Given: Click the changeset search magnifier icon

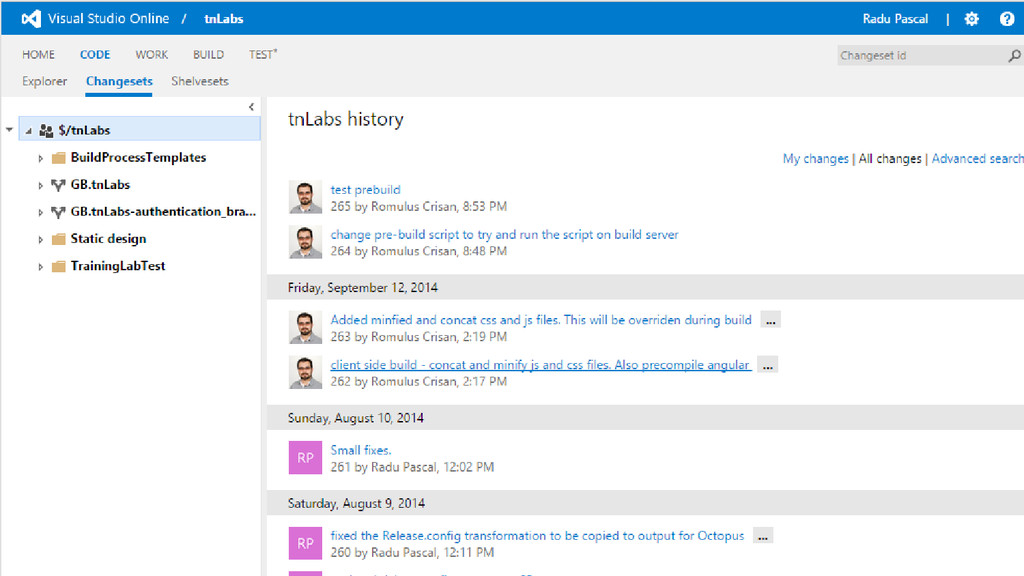Looking at the screenshot, I should [x=1014, y=56].
